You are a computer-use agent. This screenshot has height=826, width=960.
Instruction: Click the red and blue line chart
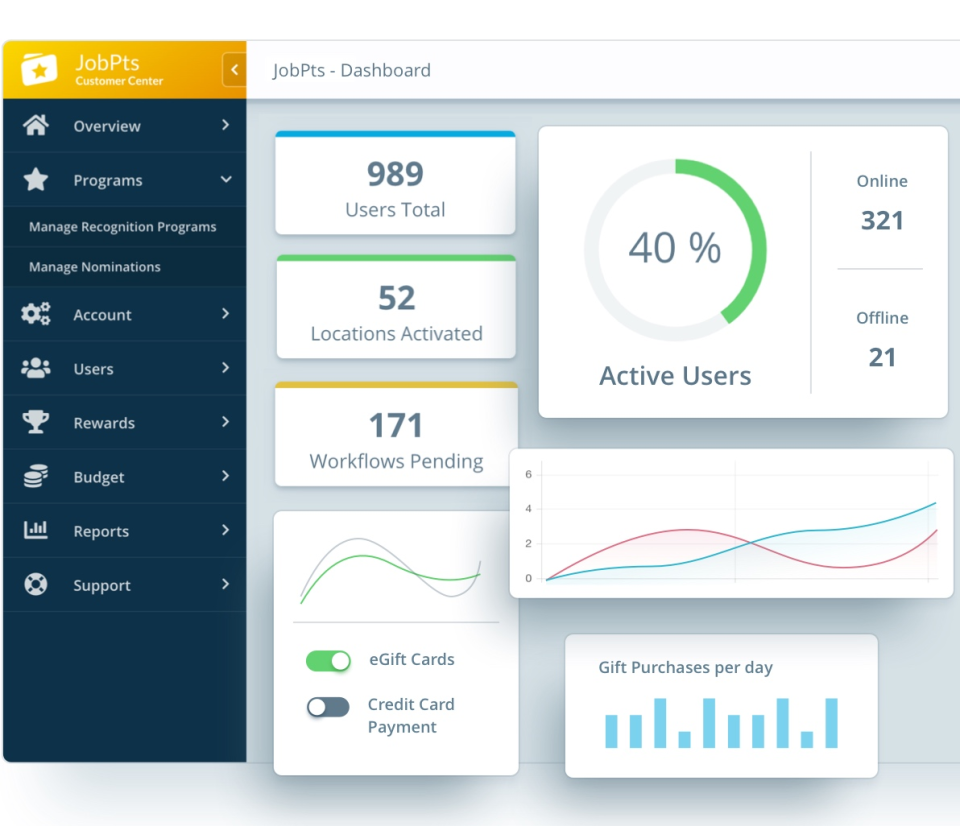pyautogui.click(x=732, y=524)
